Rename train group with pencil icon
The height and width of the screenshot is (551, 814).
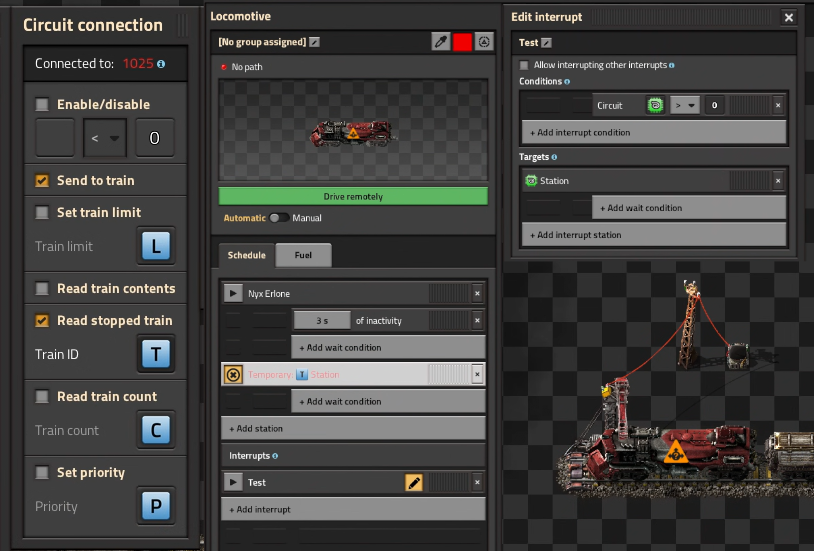[x=315, y=42]
